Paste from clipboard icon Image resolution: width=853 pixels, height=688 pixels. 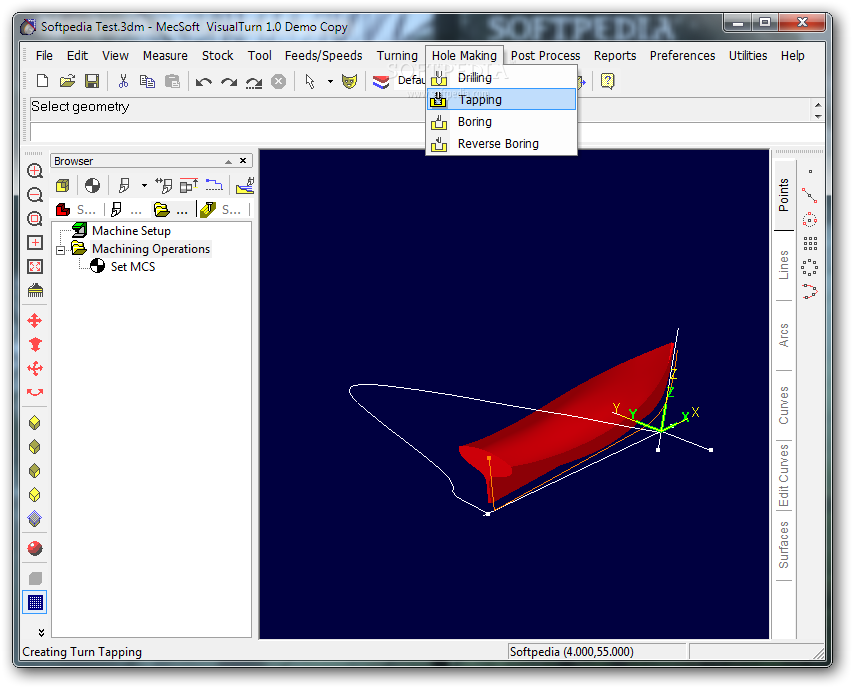click(172, 82)
